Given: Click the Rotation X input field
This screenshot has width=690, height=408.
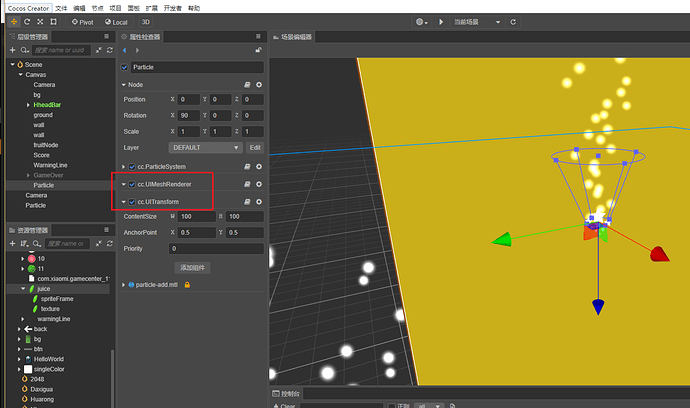Looking at the screenshot, I should pos(189,115).
